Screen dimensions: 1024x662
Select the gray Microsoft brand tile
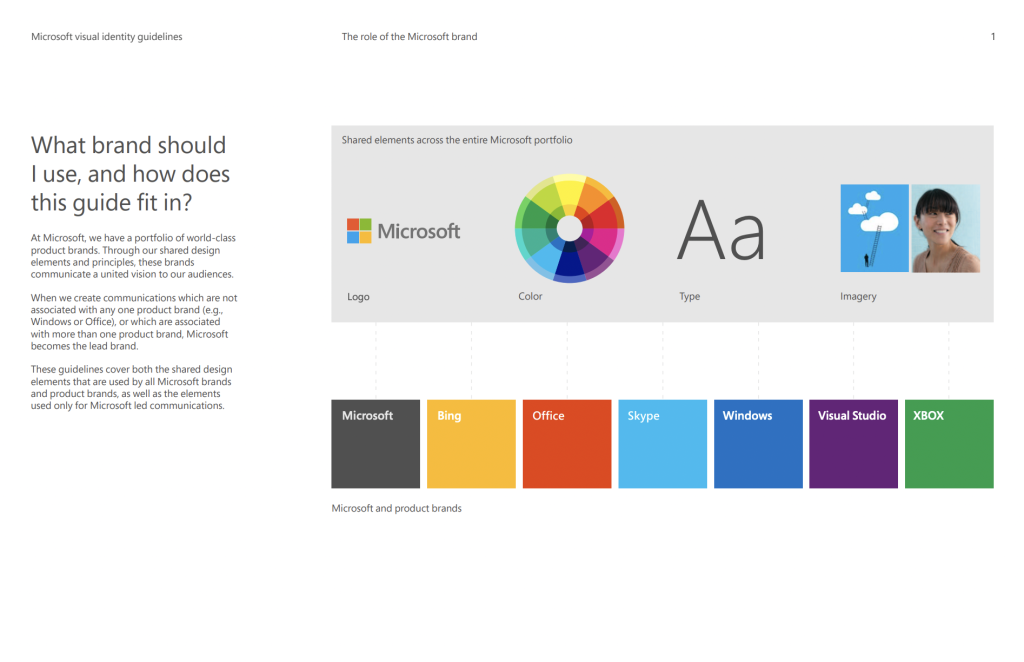(x=376, y=444)
